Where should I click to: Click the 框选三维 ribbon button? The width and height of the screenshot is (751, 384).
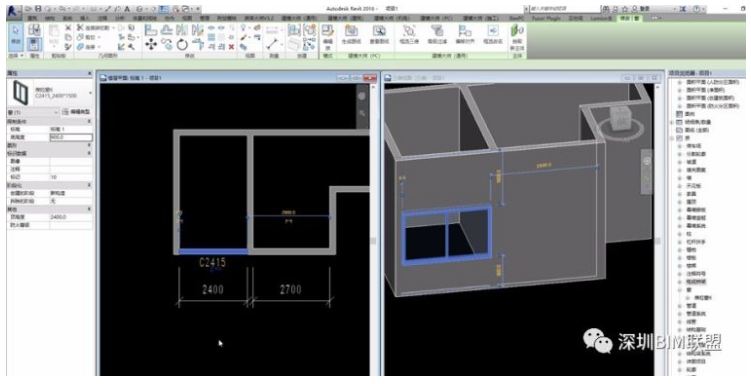coord(409,35)
